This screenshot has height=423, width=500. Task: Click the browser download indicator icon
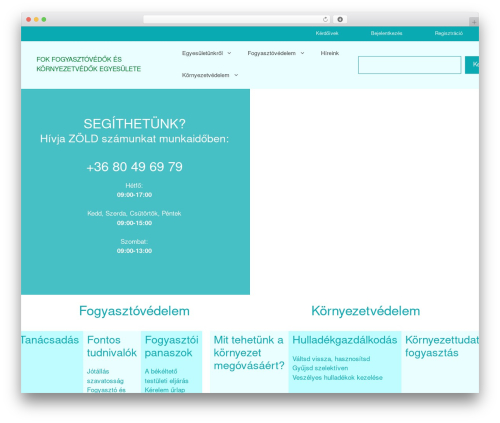340,20
